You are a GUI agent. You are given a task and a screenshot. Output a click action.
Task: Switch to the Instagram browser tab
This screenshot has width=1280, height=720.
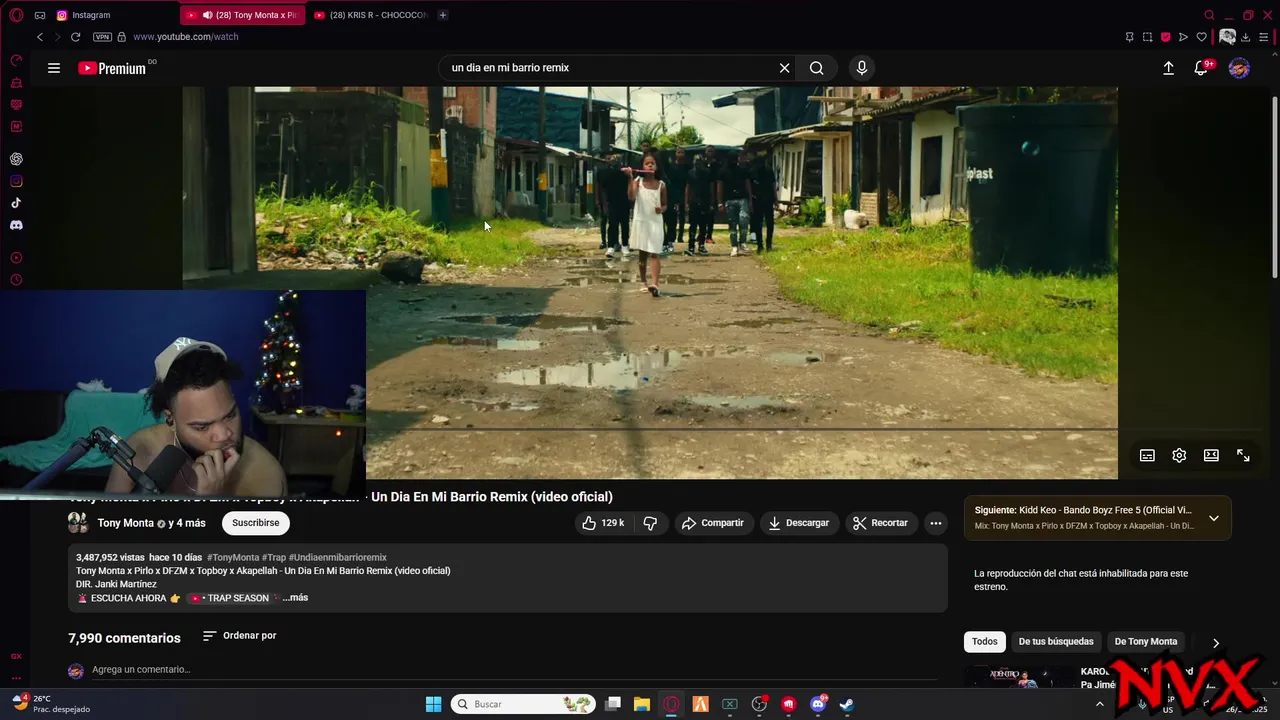pos(113,15)
